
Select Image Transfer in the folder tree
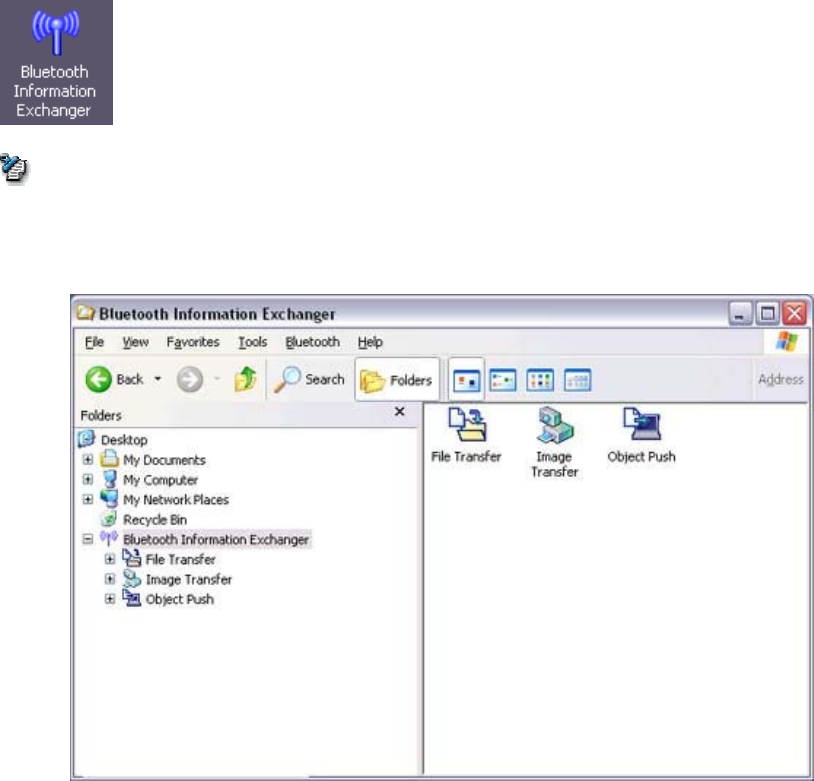coord(189,579)
